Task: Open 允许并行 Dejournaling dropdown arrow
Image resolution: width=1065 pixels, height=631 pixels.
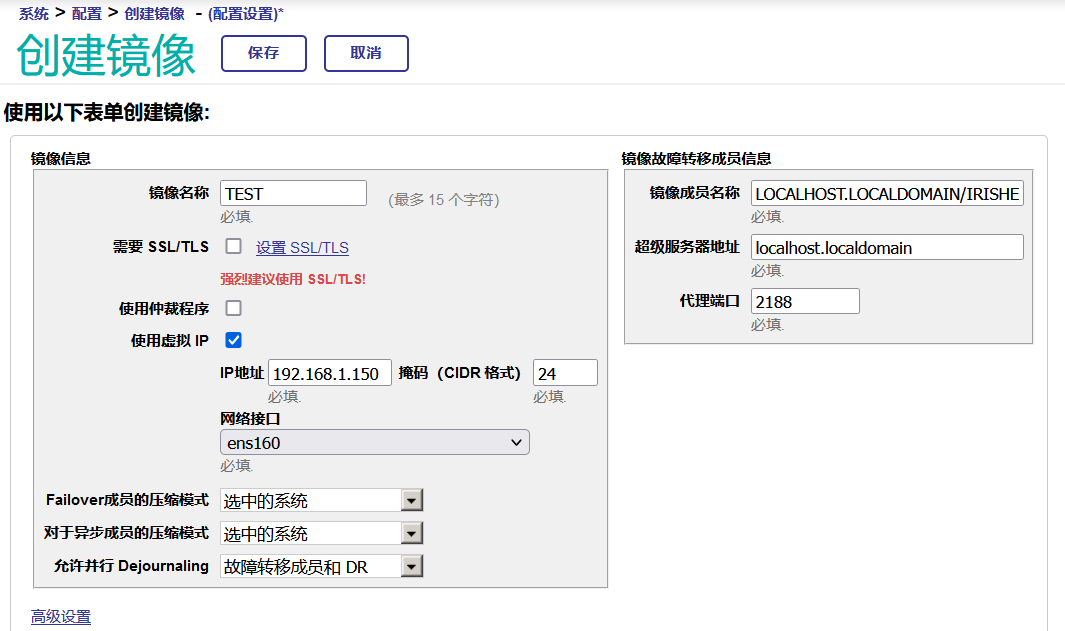Action: (411, 567)
